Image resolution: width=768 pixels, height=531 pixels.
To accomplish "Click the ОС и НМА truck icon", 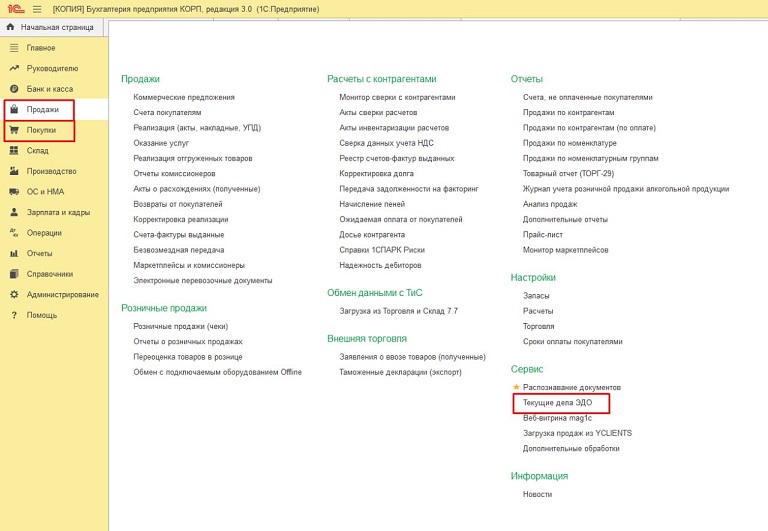I will [14, 192].
